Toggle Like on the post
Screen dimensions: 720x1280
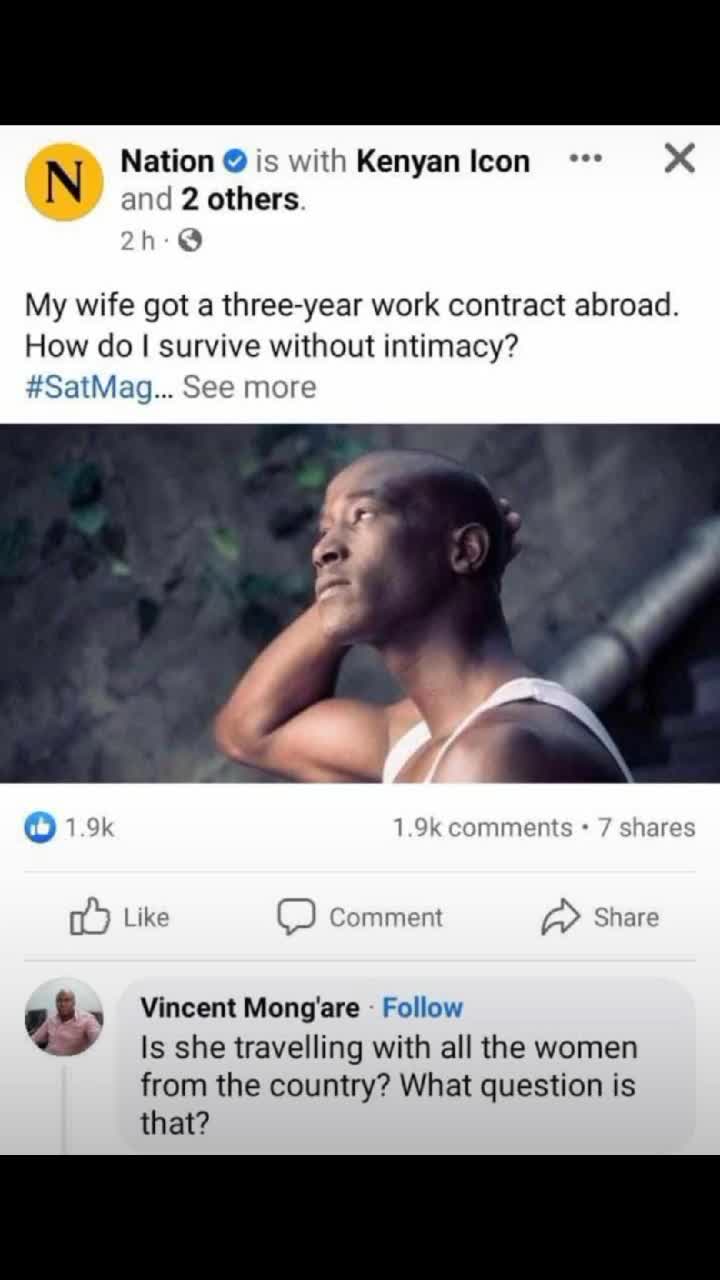tap(120, 917)
